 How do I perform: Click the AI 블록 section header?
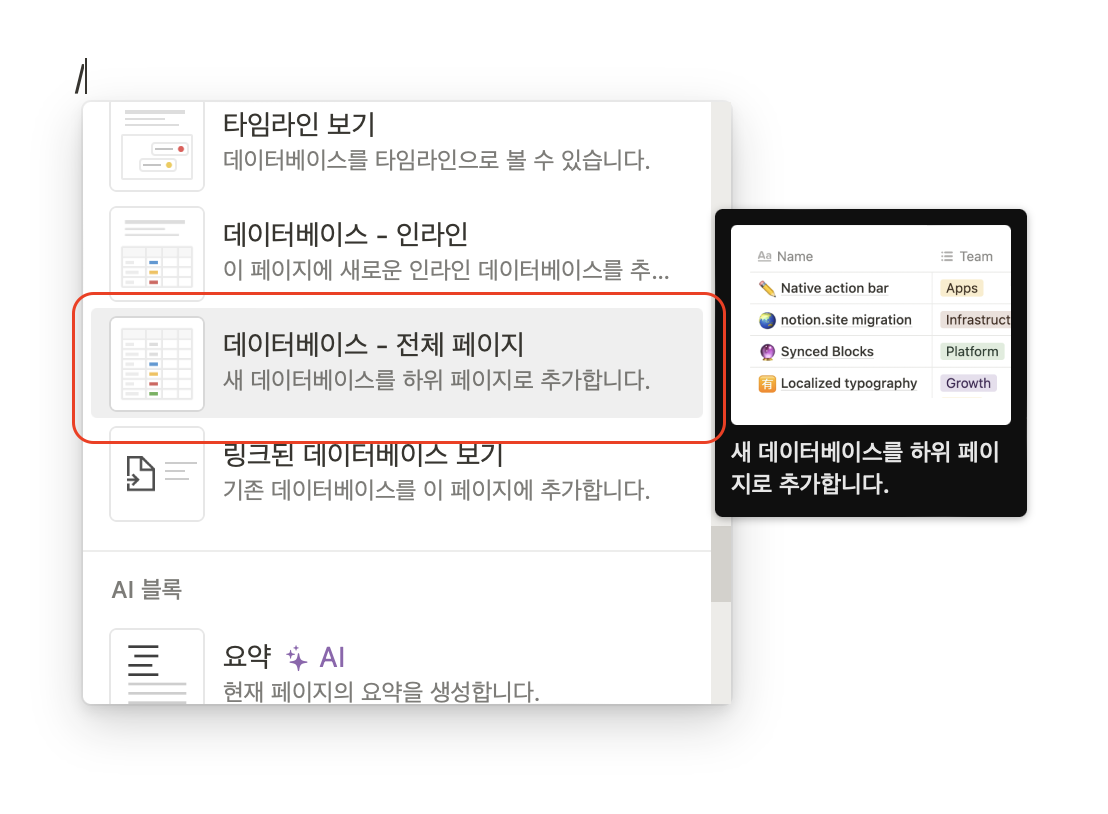click(146, 589)
